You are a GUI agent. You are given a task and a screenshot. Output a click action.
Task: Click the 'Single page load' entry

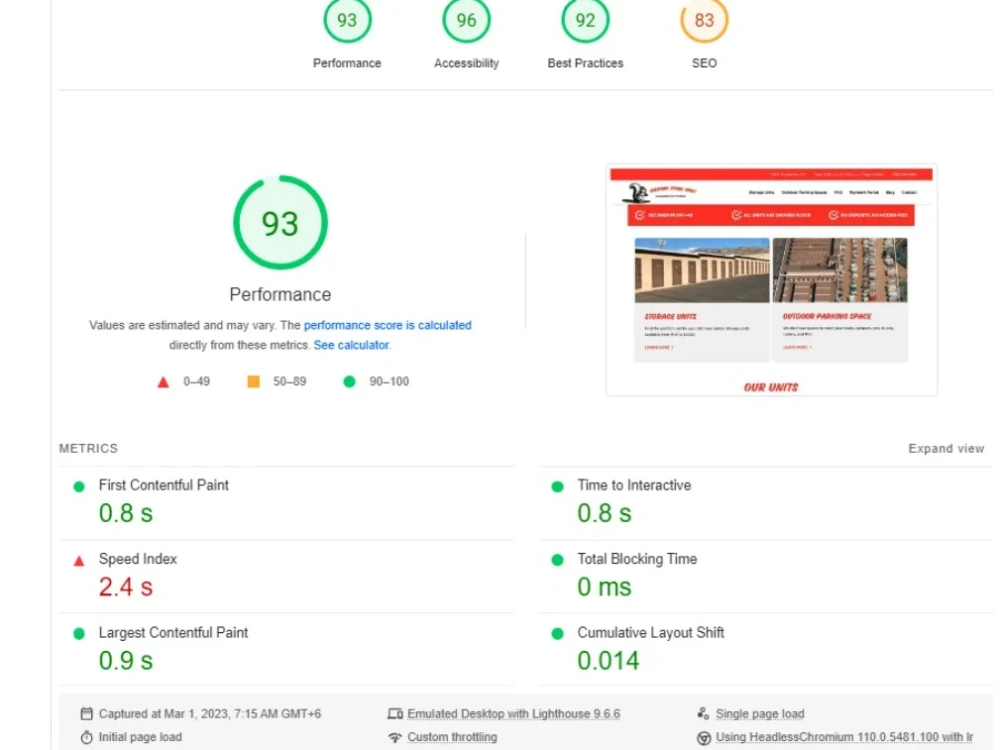tap(760, 714)
